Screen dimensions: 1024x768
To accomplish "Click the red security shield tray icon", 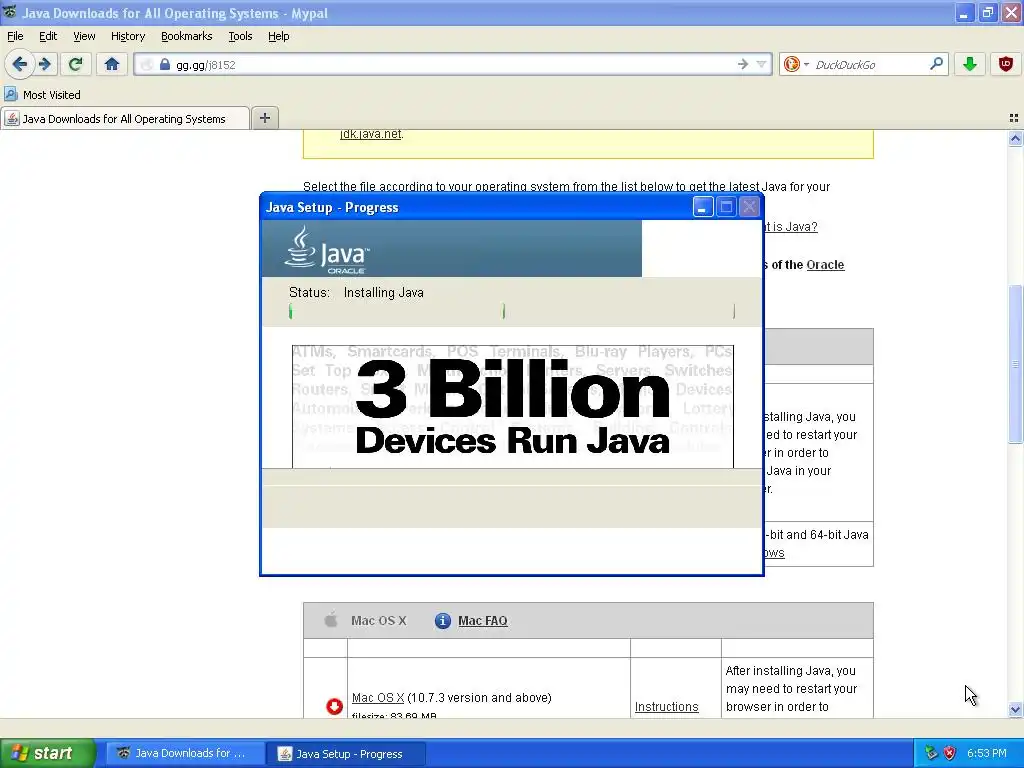I will tap(950, 753).
